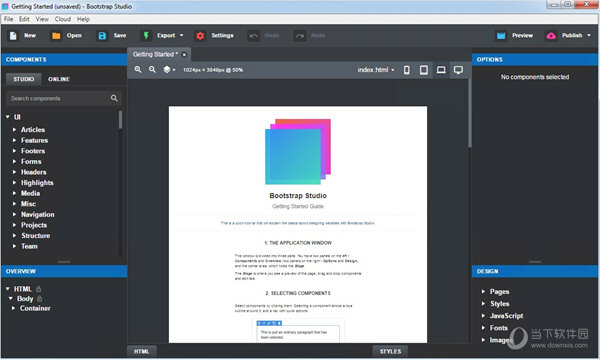Expand the Features category
600x360 pixels.
14,140
